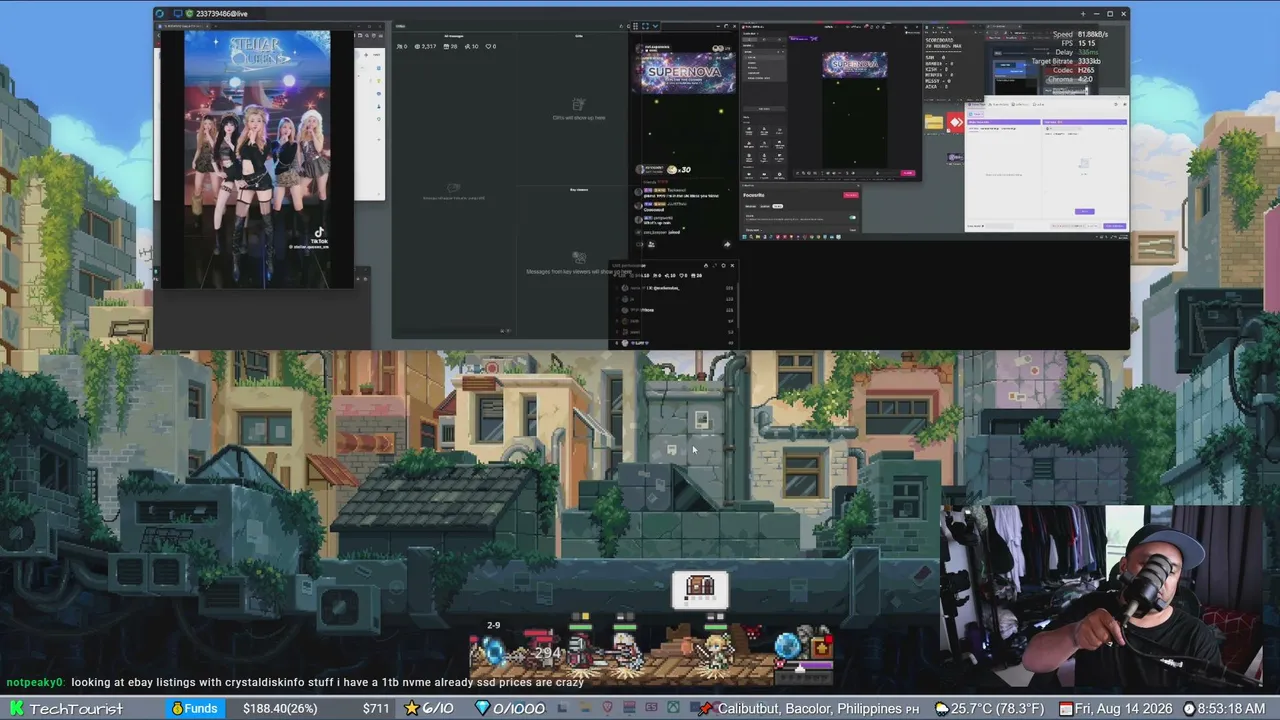Click the followers stat showing 10
Image resolution: width=1280 pixels, height=720 pixels.
point(471,46)
